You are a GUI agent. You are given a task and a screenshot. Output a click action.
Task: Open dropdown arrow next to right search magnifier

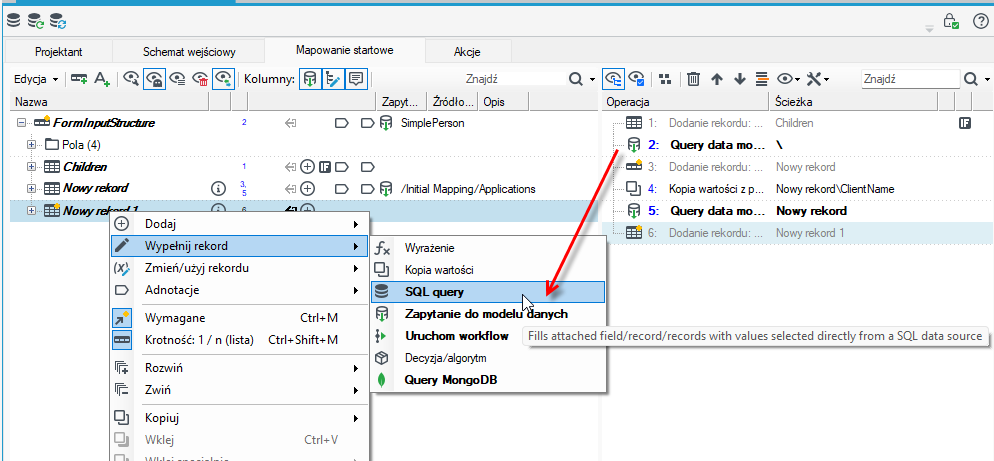point(987,80)
